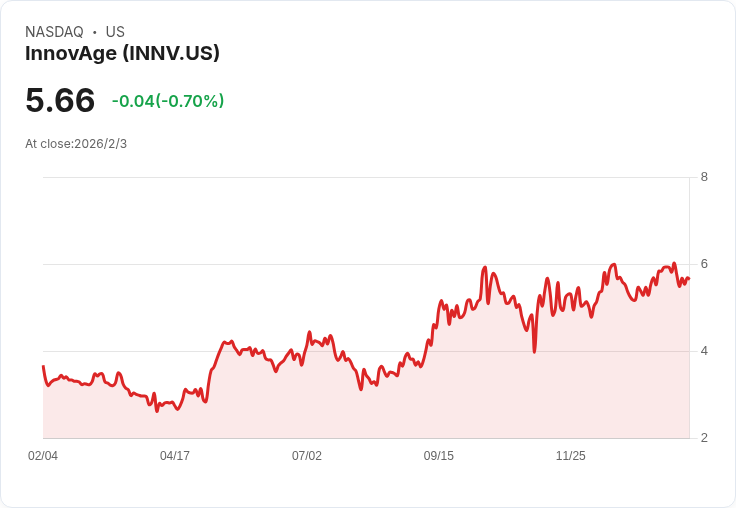Click the 6 price axis label
This screenshot has height=508, width=736.
[x=704, y=264]
